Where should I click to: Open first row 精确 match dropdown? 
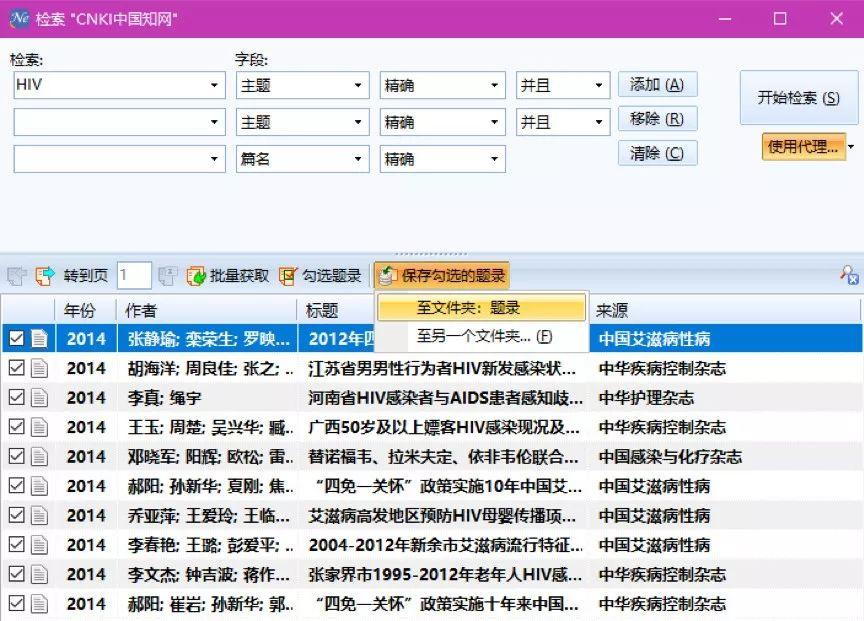(x=494, y=85)
